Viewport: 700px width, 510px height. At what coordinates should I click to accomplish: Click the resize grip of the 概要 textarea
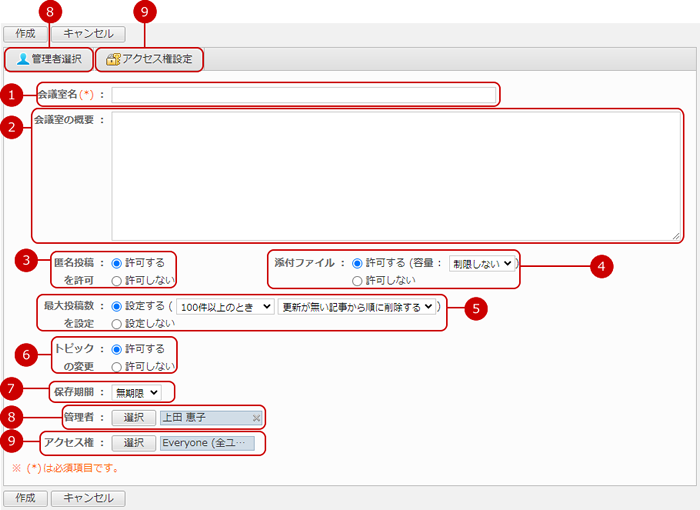pyautogui.click(x=676, y=236)
